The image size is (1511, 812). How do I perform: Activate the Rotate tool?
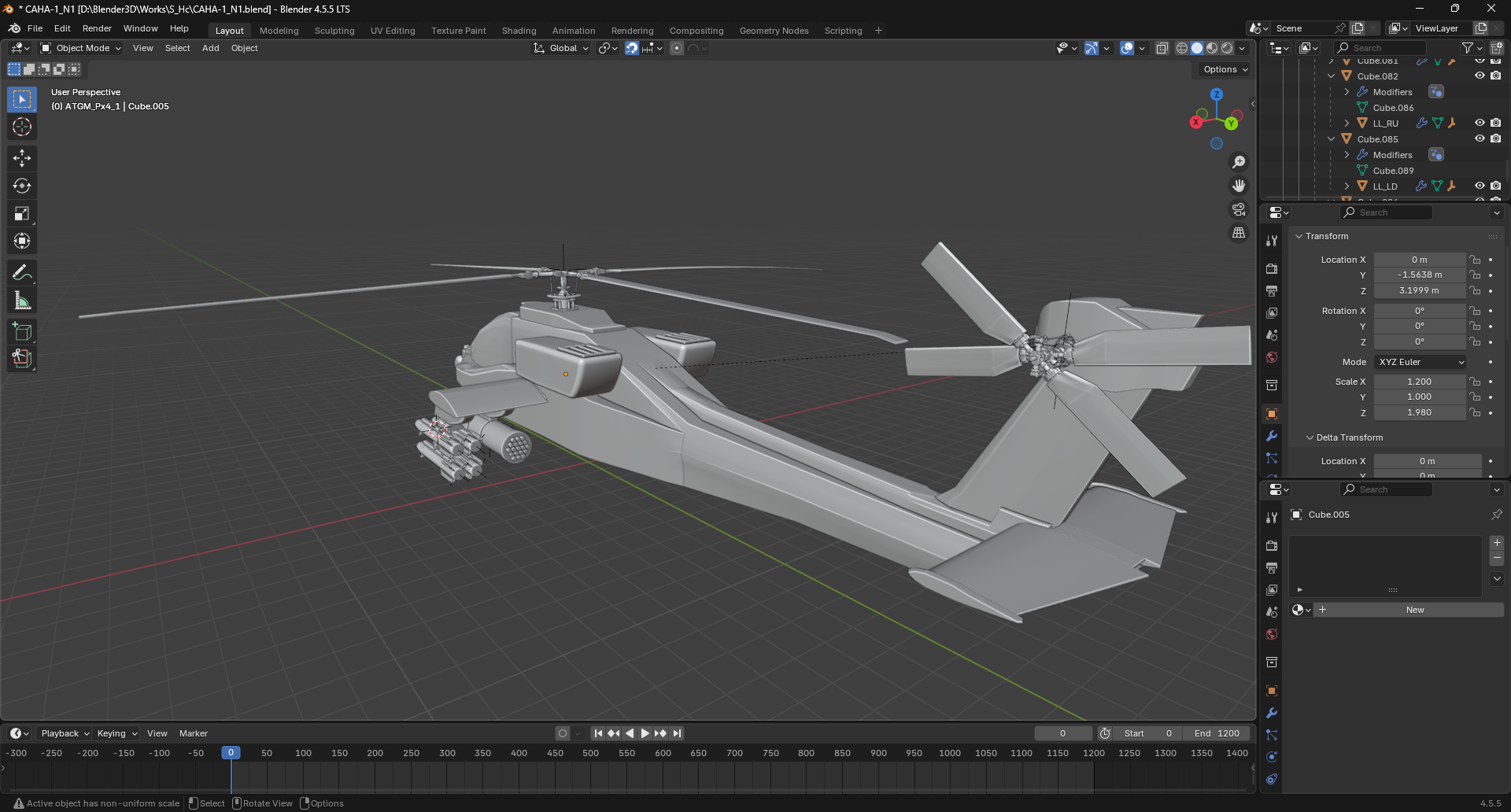[x=22, y=186]
